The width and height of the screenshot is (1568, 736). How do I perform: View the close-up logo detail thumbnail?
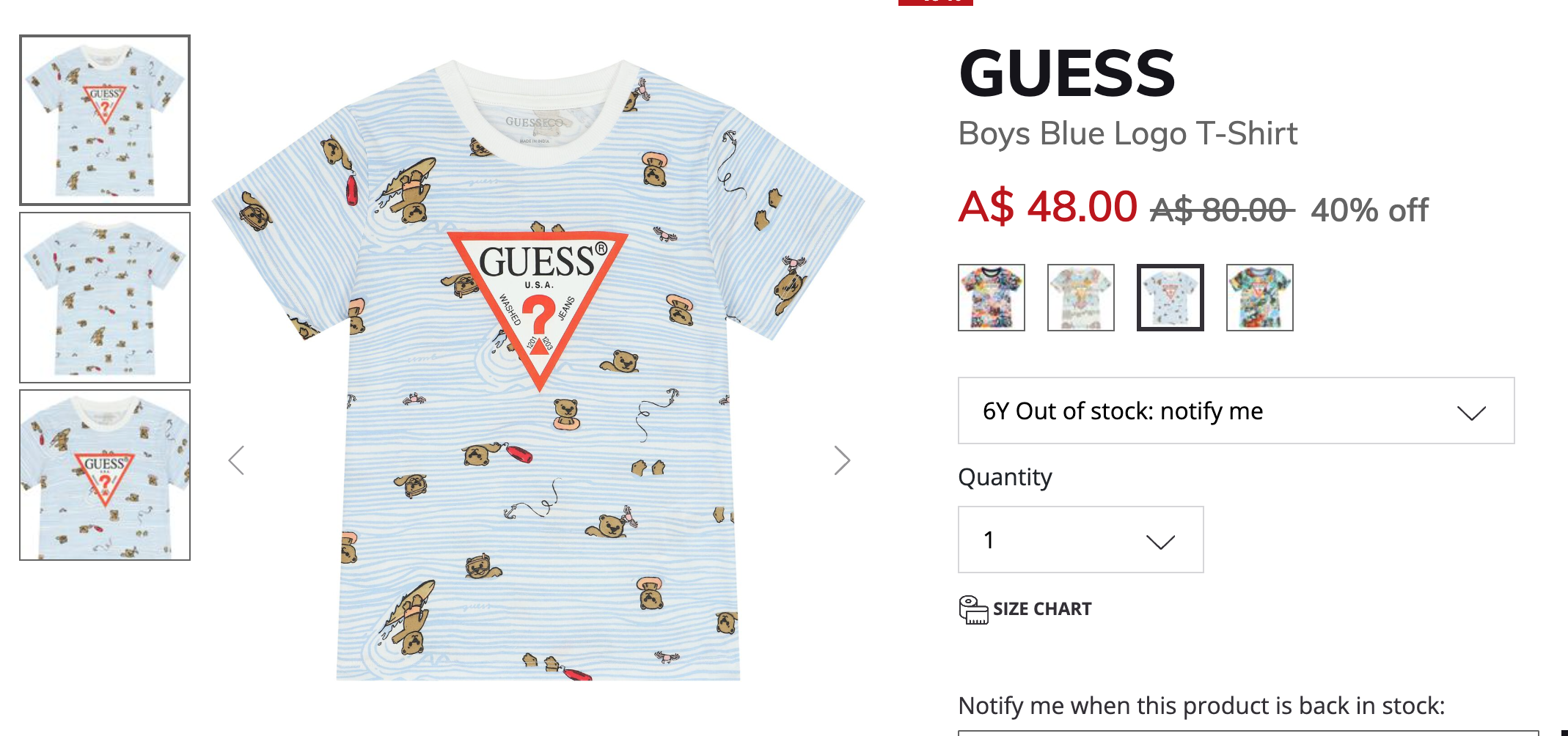pyautogui.click(x=105, y=475)
